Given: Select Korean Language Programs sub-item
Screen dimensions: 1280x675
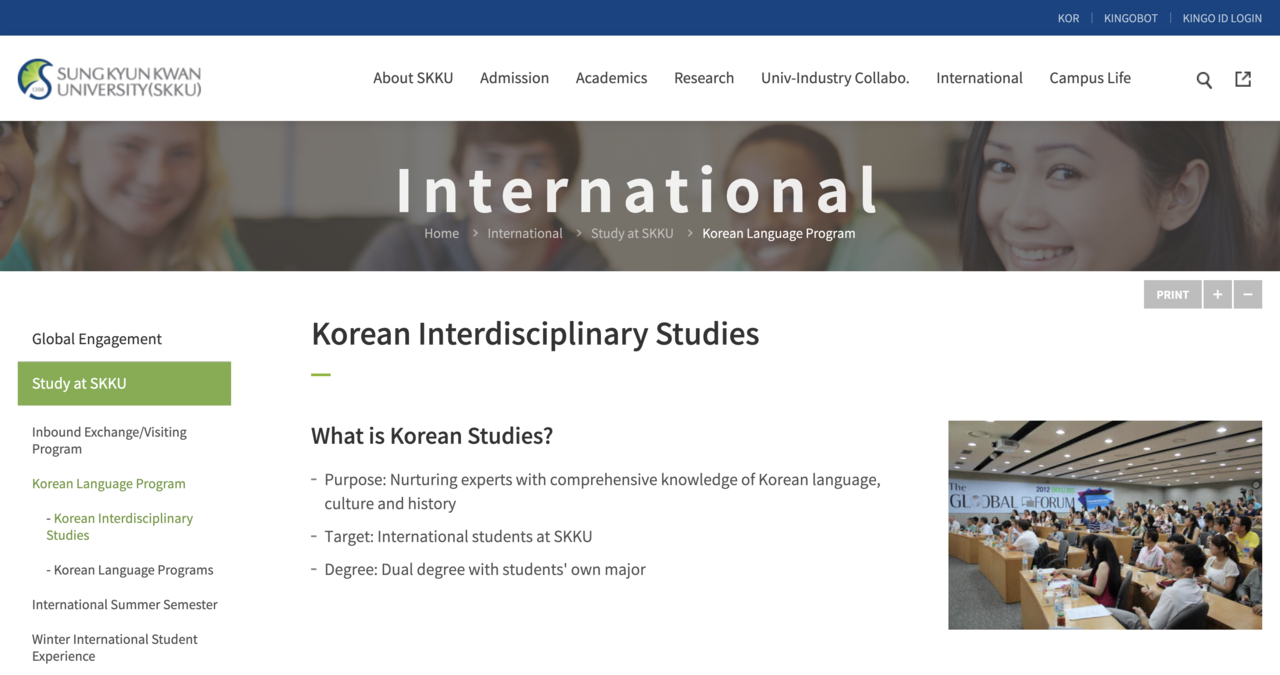Looking at the screenshot, I should point(133,570).
